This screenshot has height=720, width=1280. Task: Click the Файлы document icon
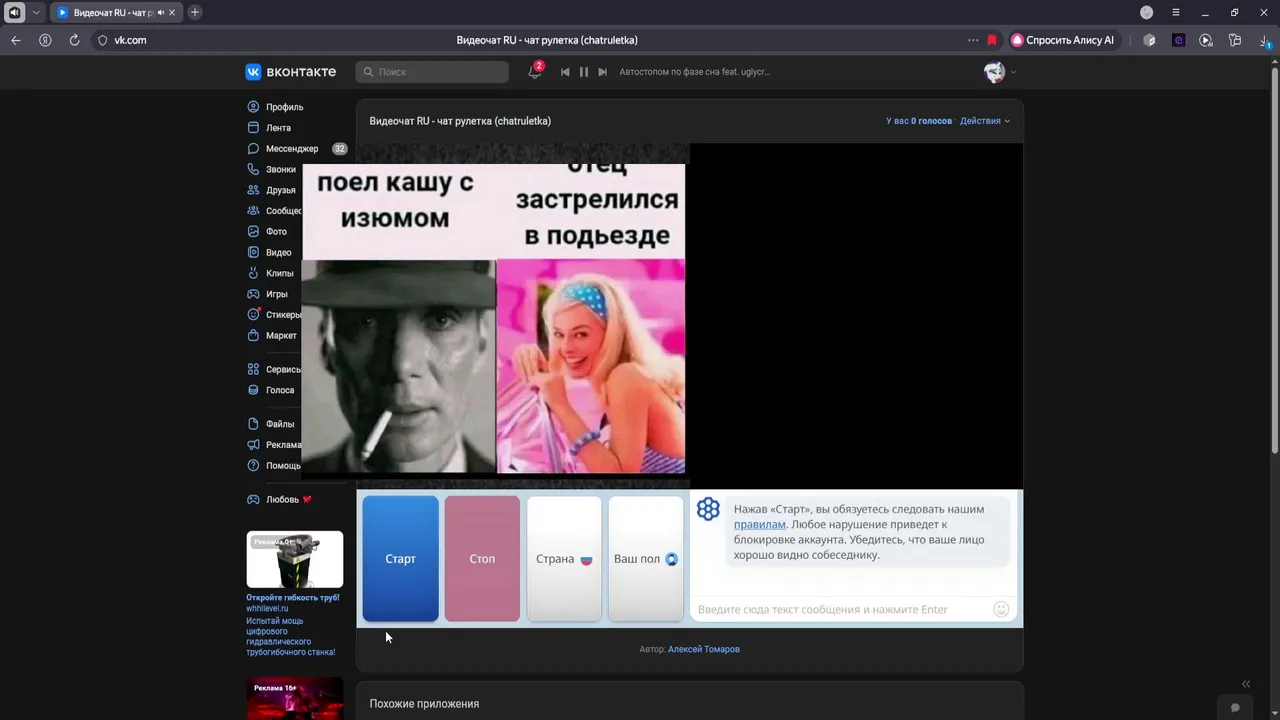point(253,424)
